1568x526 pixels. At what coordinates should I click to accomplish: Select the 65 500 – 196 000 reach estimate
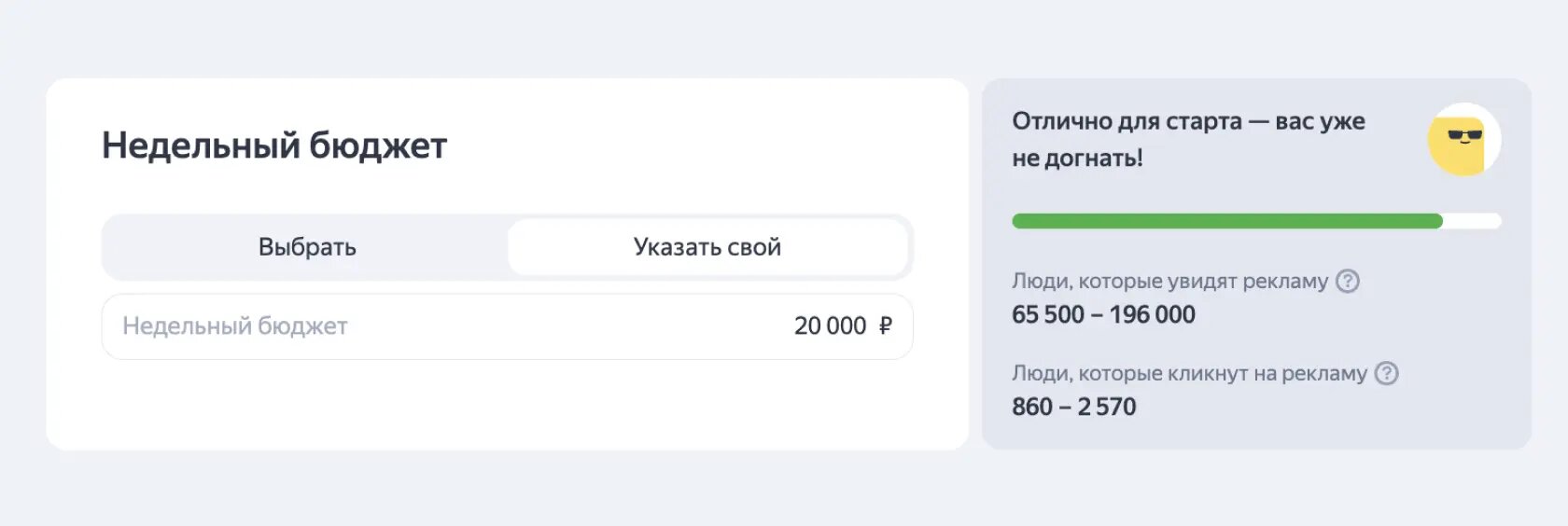coord(1103,314)
